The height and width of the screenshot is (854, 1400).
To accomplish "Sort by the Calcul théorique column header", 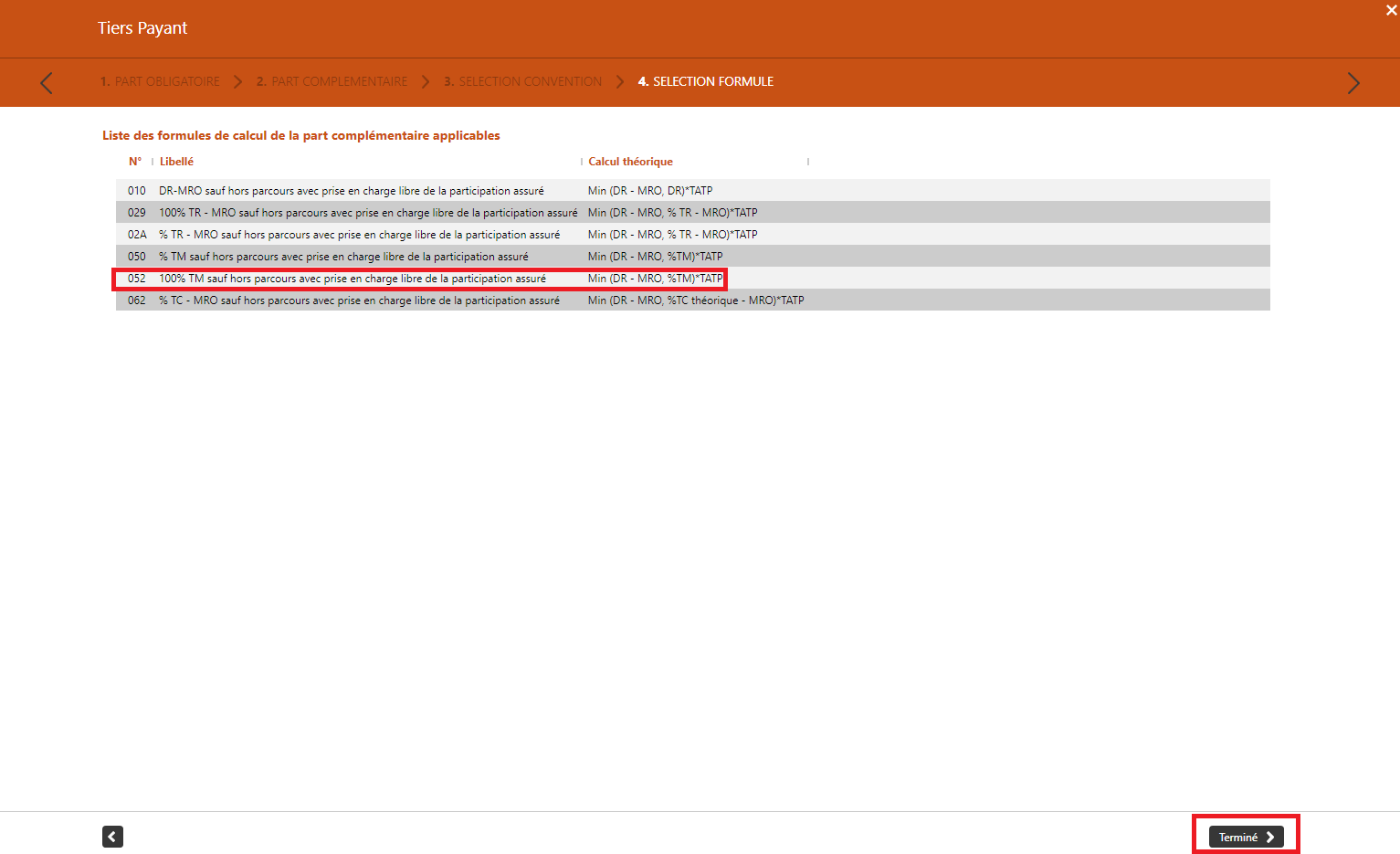I will point(630,162).
